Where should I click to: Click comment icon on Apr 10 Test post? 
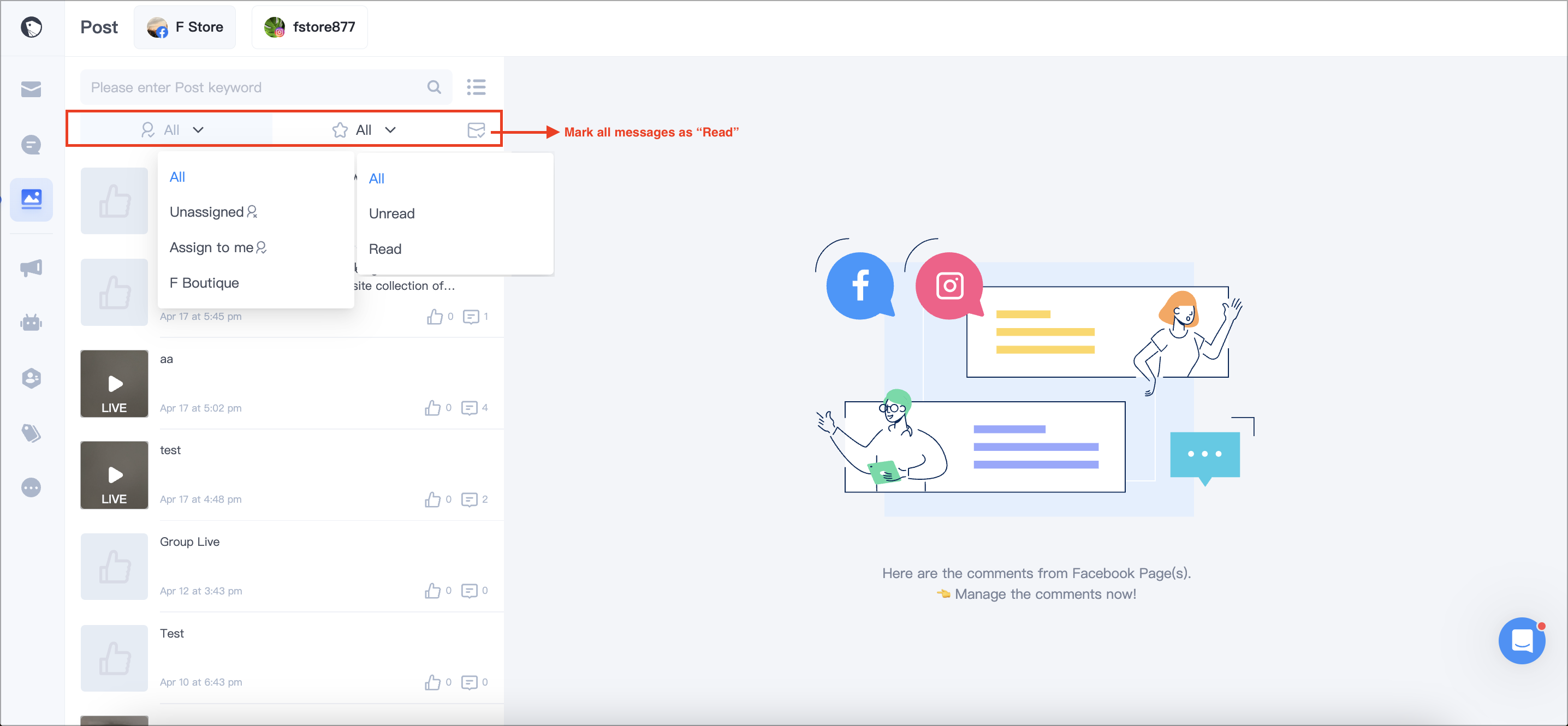coord(470,683)
